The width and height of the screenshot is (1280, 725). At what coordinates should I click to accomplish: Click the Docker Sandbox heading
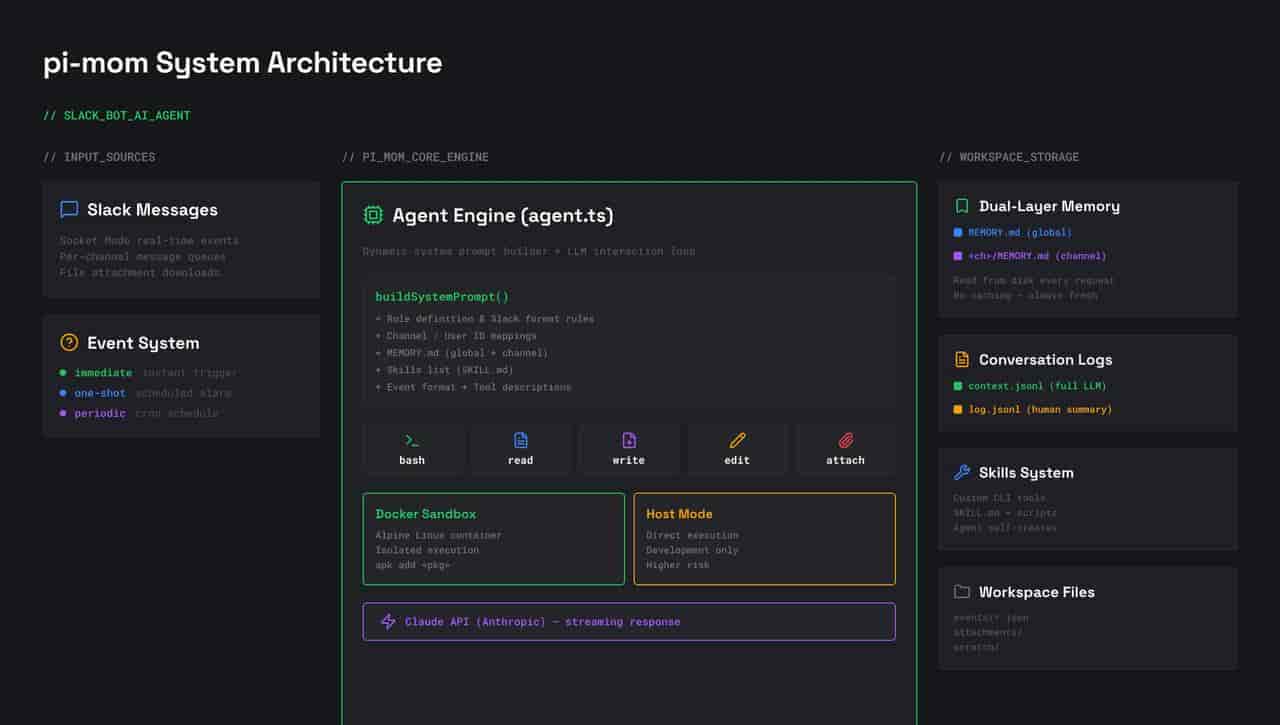click(426, 514)
